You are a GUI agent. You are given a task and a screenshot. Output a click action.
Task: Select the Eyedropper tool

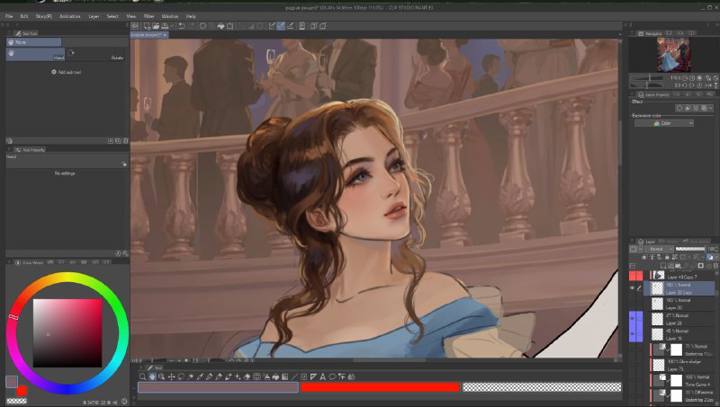click(x=200, y=377)
